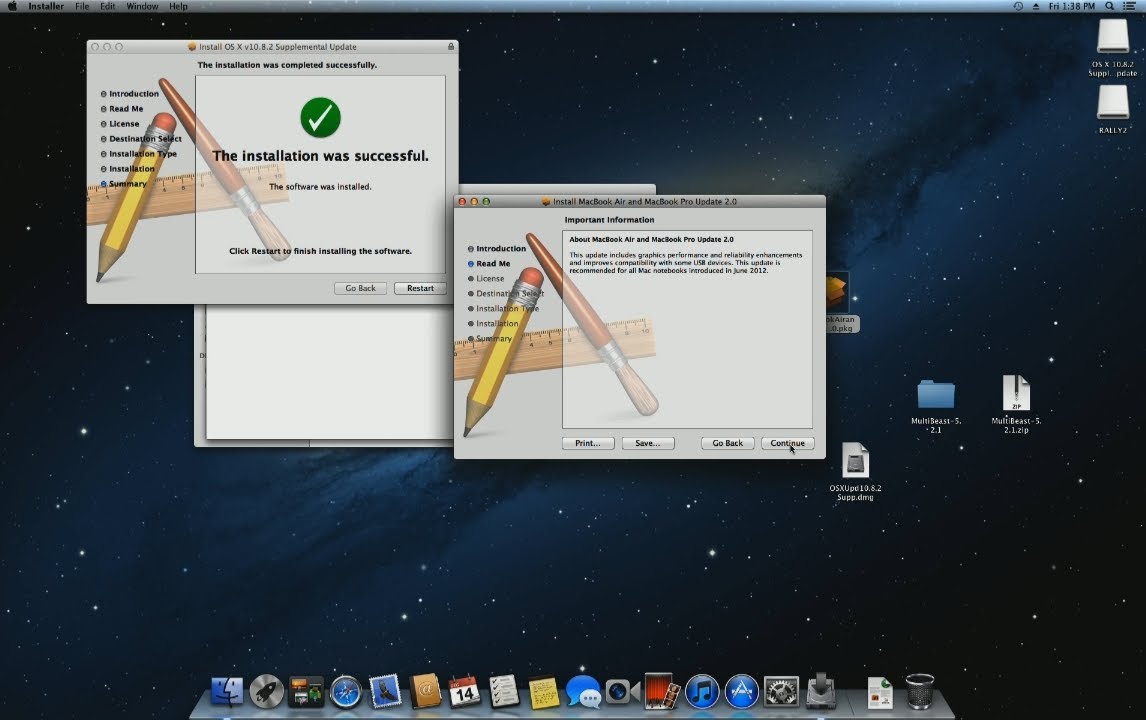Click 'Summary' step in MacBook Update sidebar
The width and height of the screenshot is (1146, 720).
[493, 338]
